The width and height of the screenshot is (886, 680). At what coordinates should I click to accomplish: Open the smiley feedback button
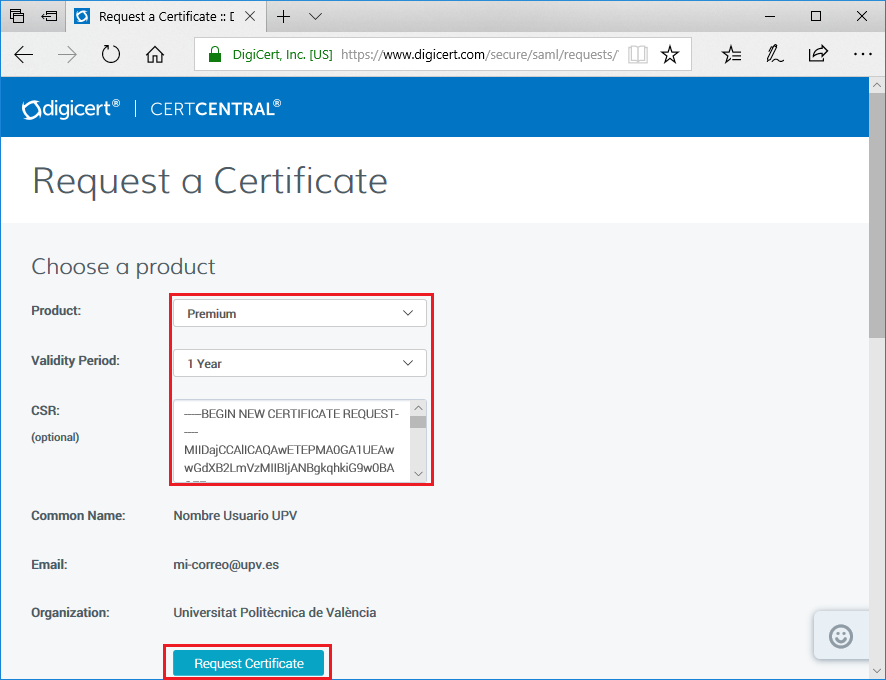tap(841, 636)
